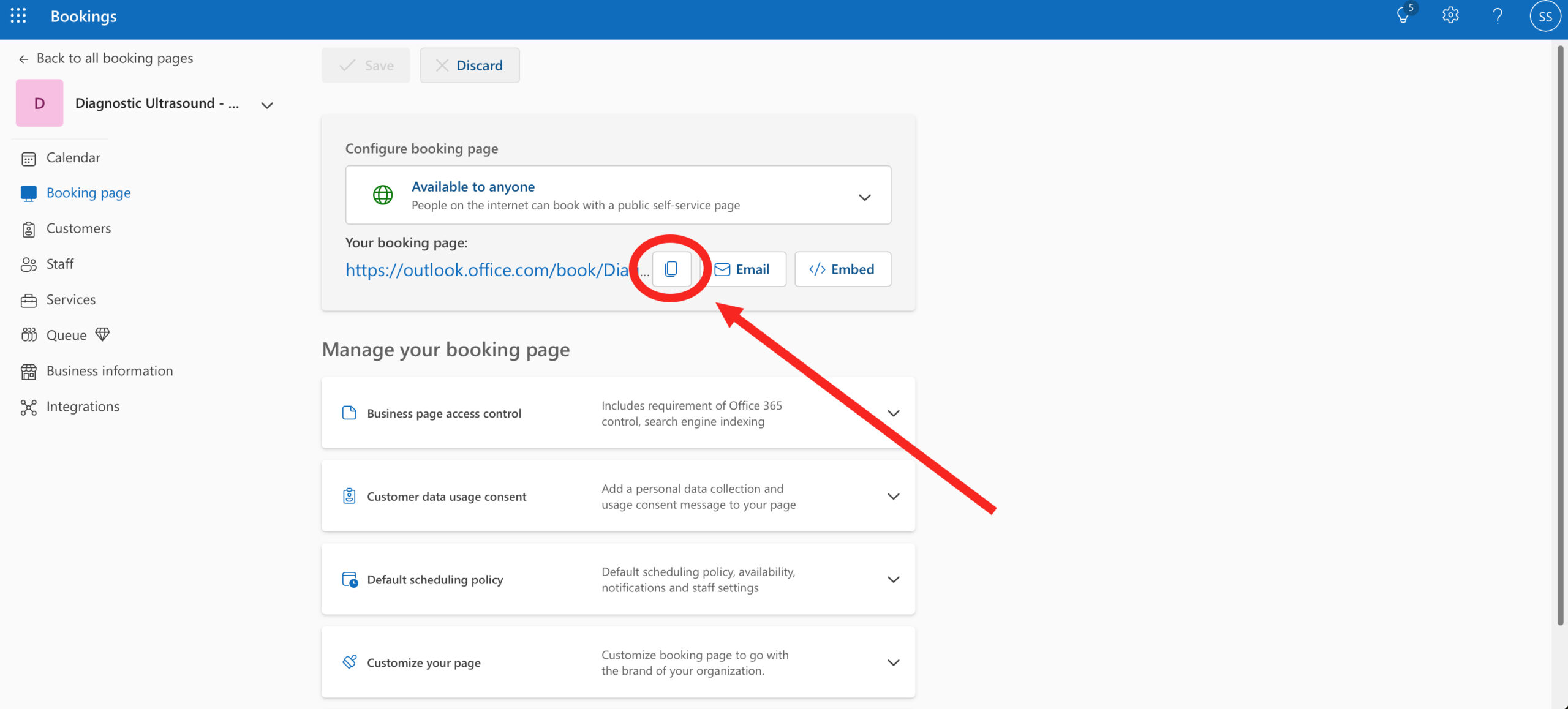The height and width of the screenshot is (709, 1568).
Task: Click the SS account avatar
Action: pyautogui.click(x=1544, y=17)
